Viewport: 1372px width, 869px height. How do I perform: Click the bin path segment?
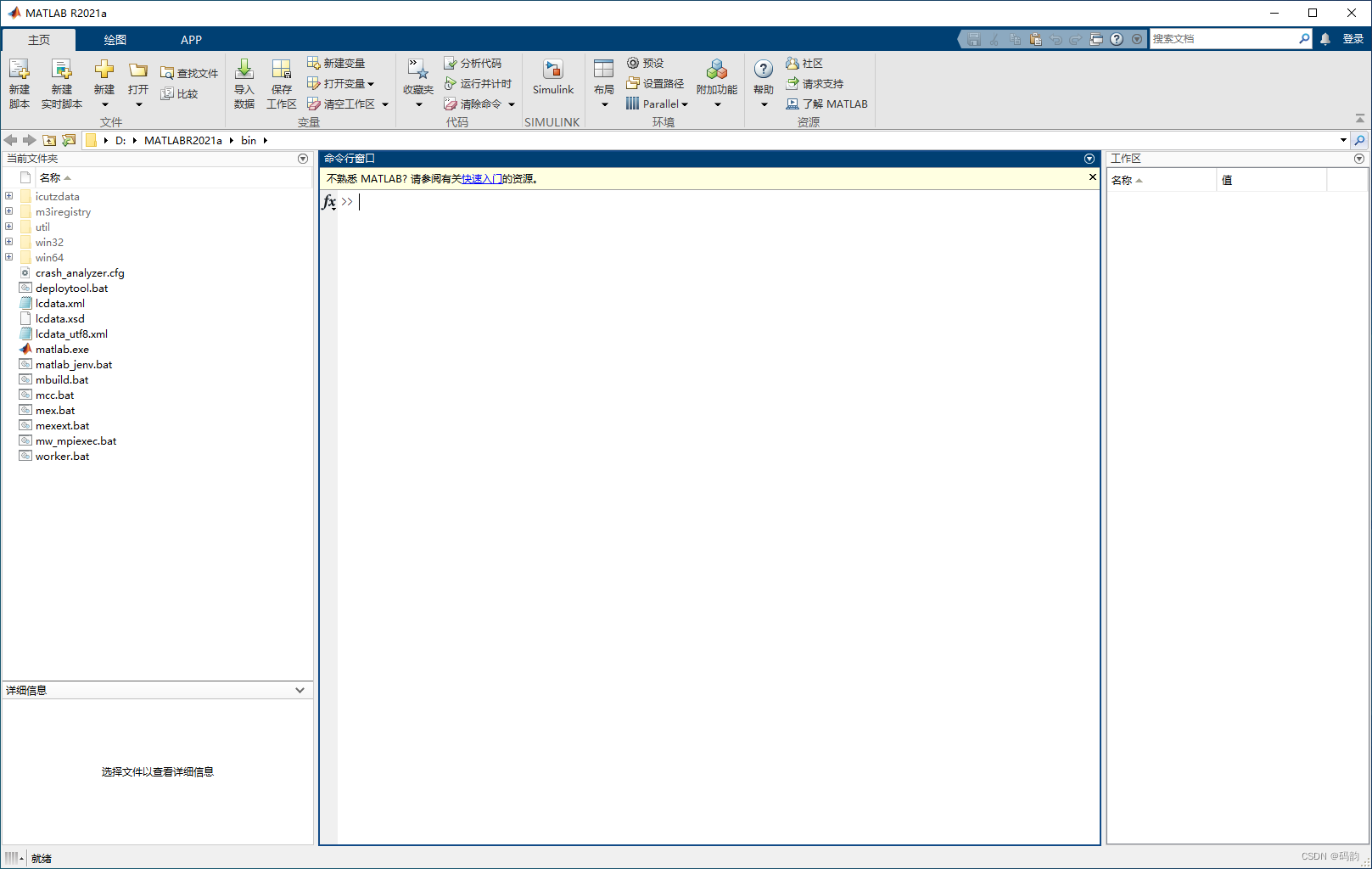[249, 140]
